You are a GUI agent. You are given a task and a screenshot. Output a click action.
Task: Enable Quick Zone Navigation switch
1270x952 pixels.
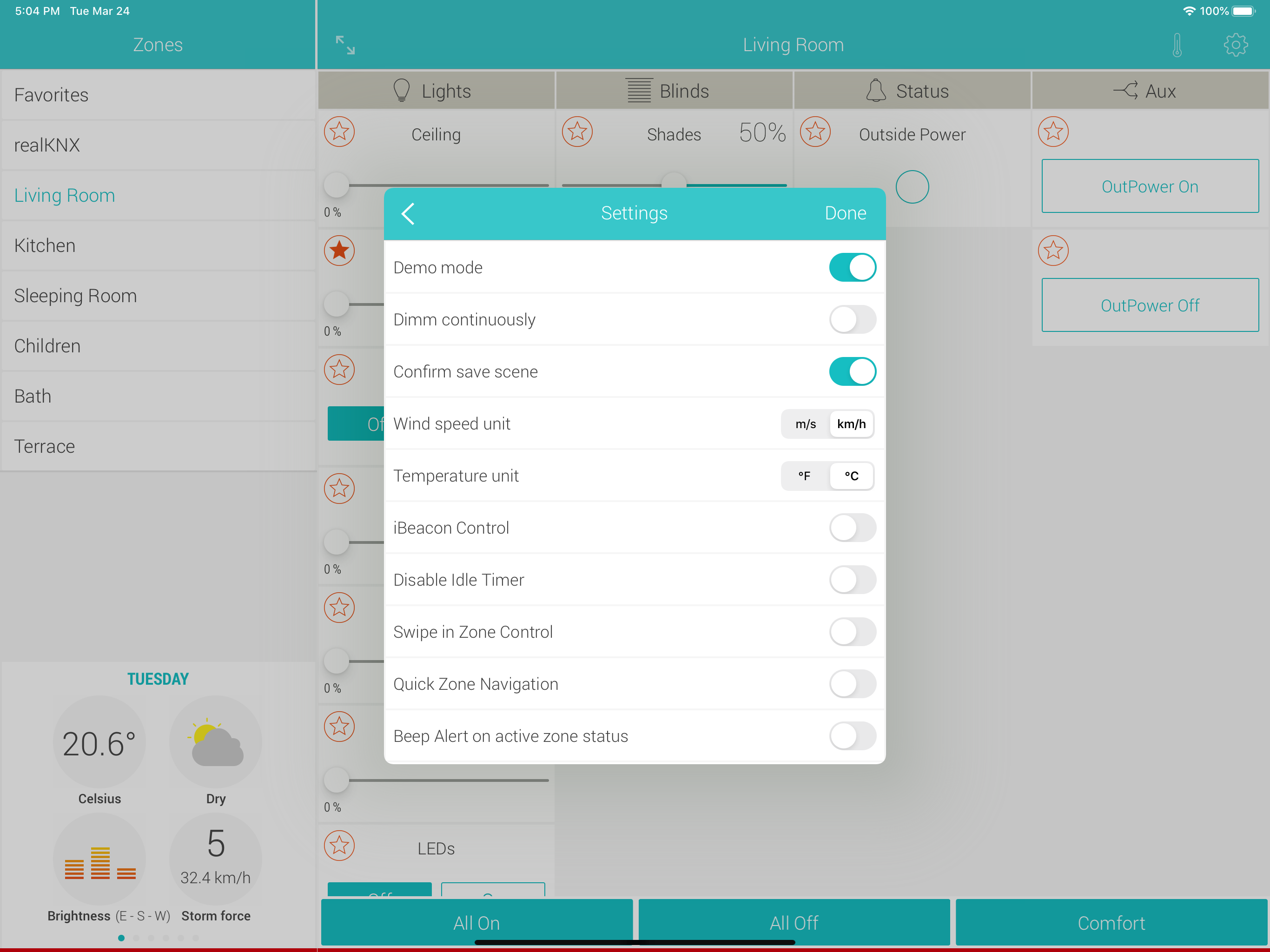[853, 684]
